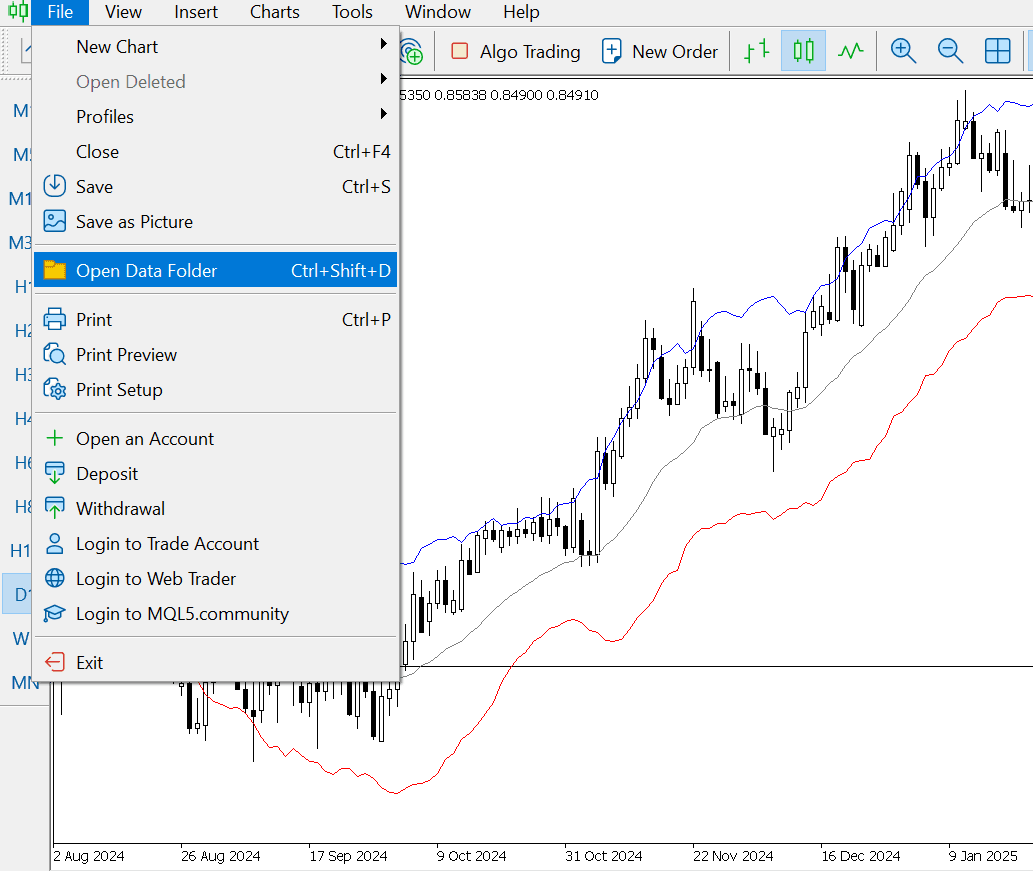Open the Charts menu
The height and width of the screenshot is (871, 1033).
point(275,12)
